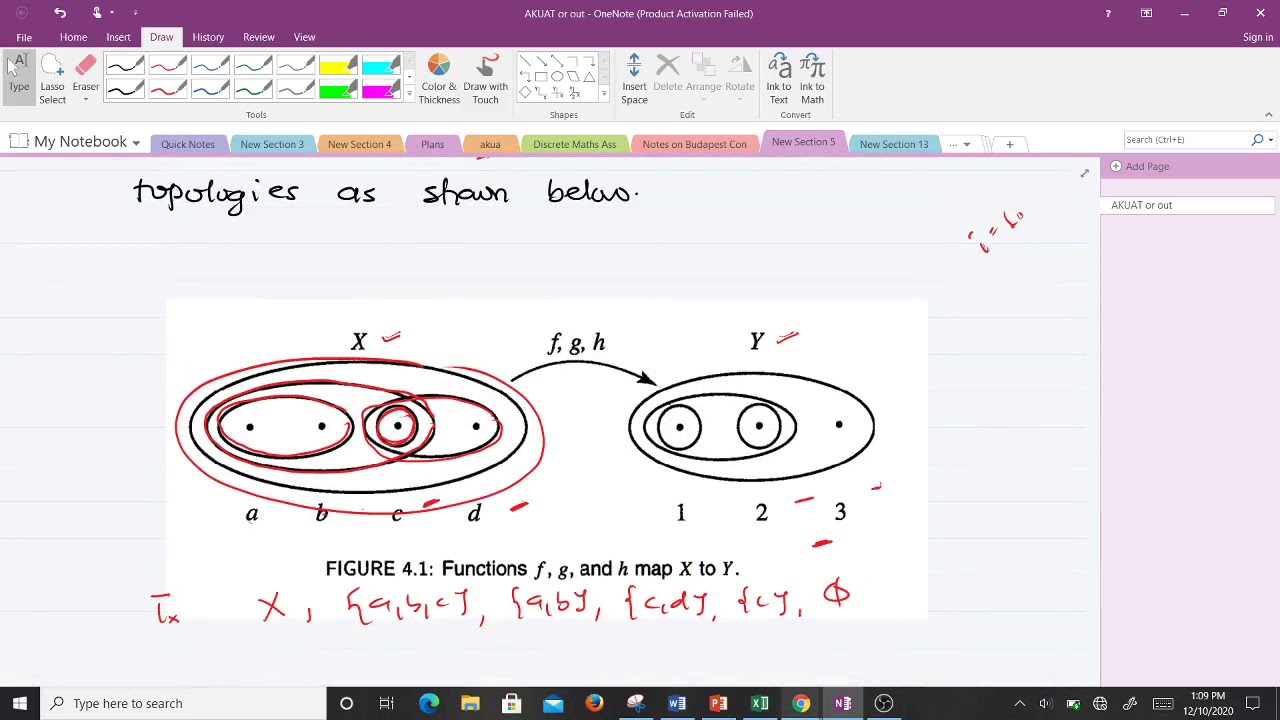Open Task View from taskbar
1280x720 pixels.
(386, 703)
